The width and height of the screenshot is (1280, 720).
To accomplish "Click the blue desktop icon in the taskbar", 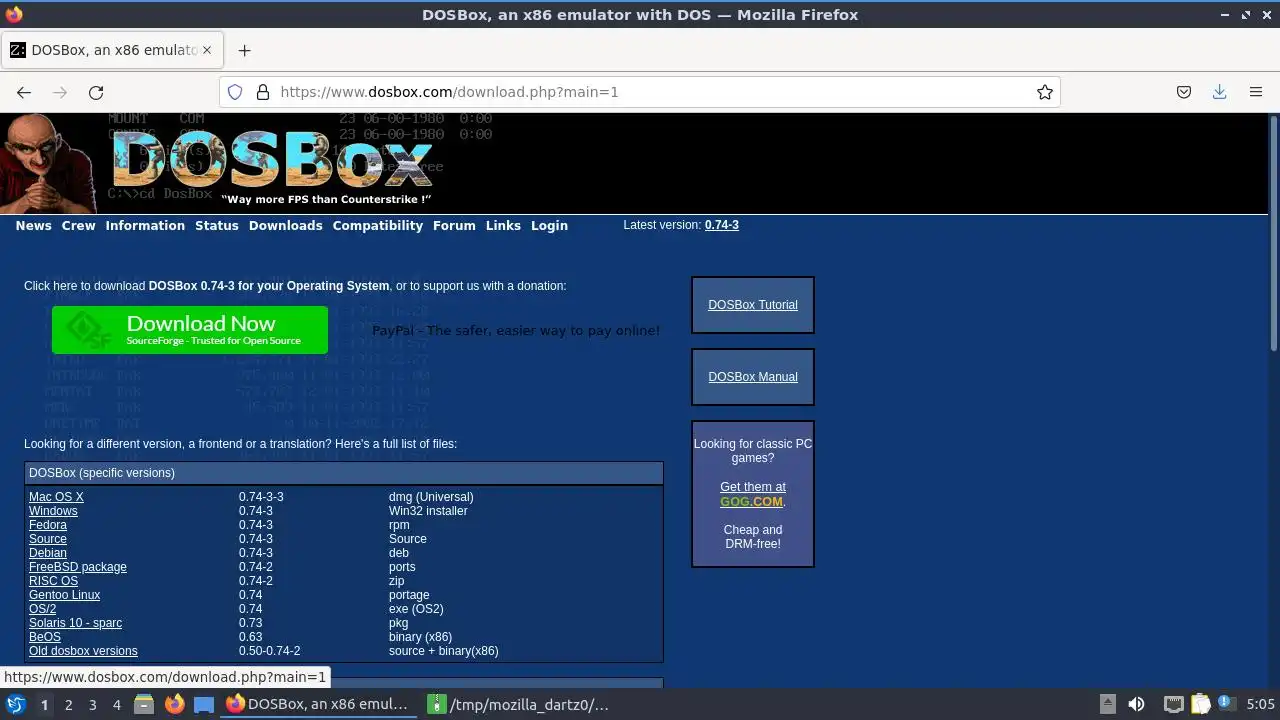I will 204,704.
